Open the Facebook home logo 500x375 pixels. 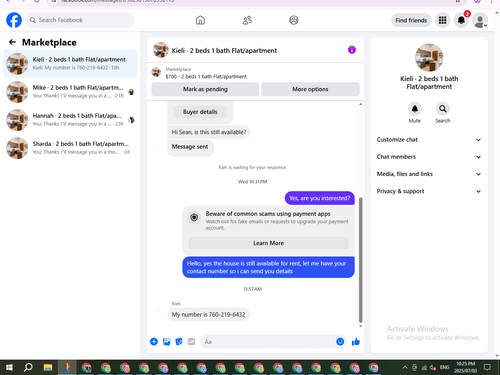coord(14,20)
